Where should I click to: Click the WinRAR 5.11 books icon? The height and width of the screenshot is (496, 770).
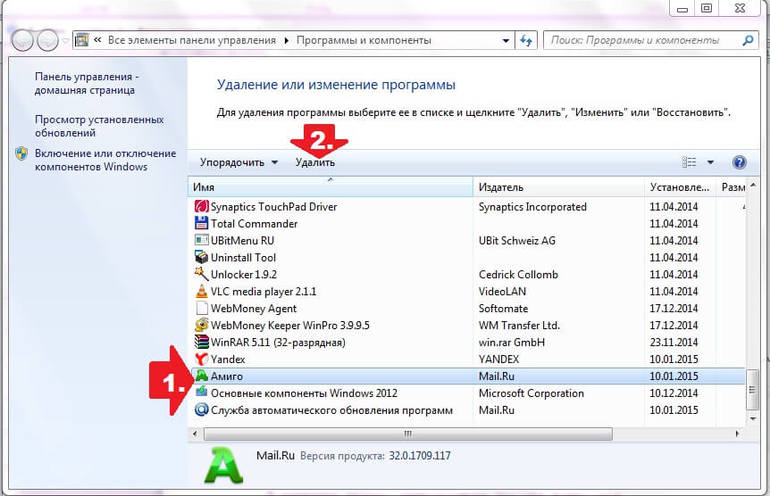click(201, 342)
